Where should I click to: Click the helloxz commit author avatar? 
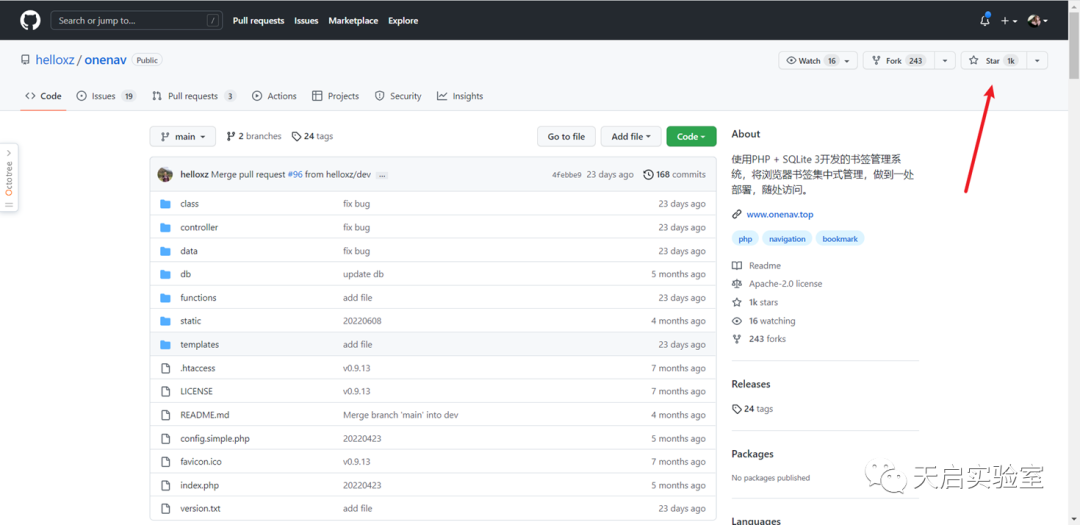tap(165, 174)
